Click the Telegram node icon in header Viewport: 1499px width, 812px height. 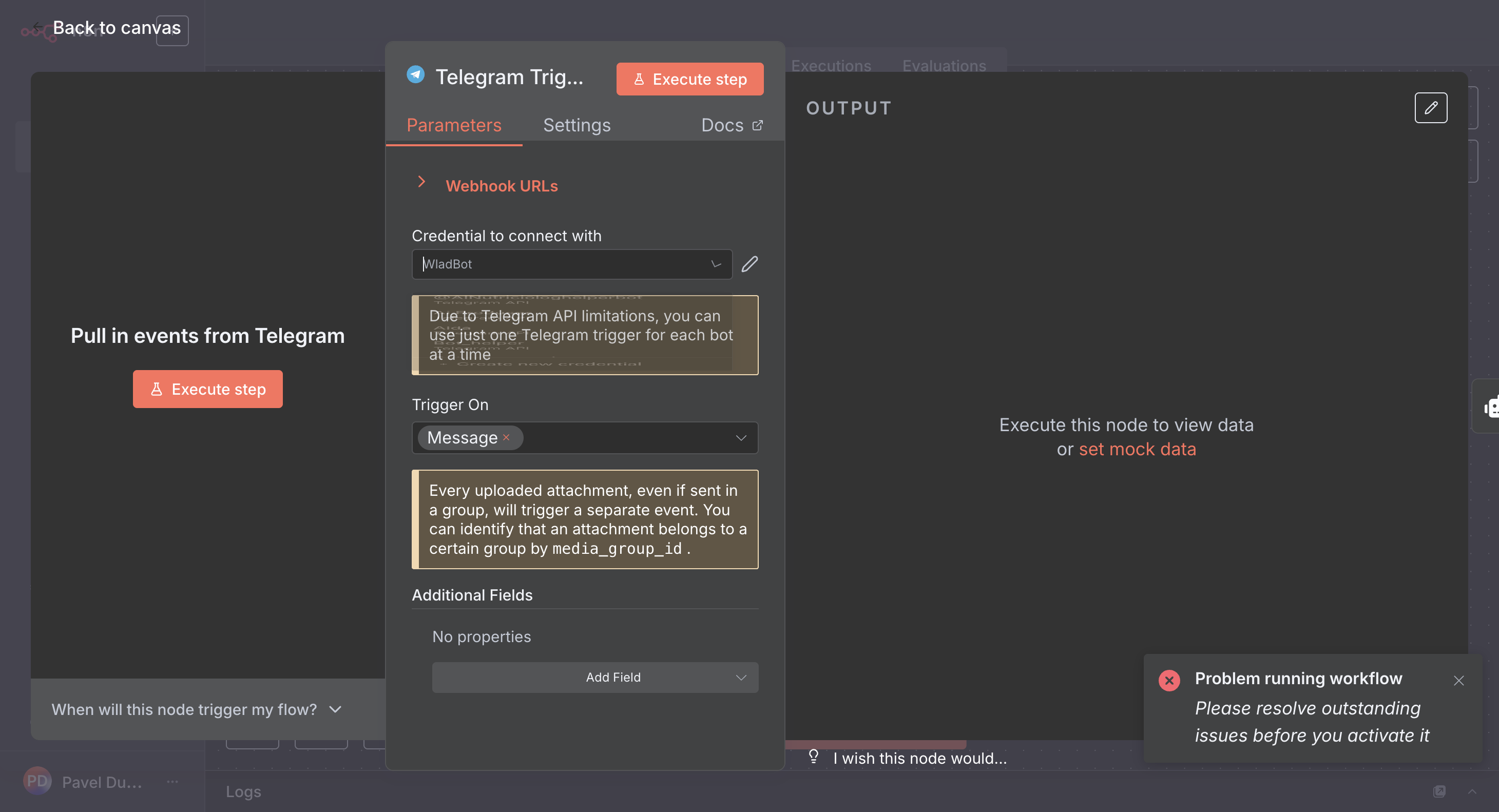coord(415,75)
